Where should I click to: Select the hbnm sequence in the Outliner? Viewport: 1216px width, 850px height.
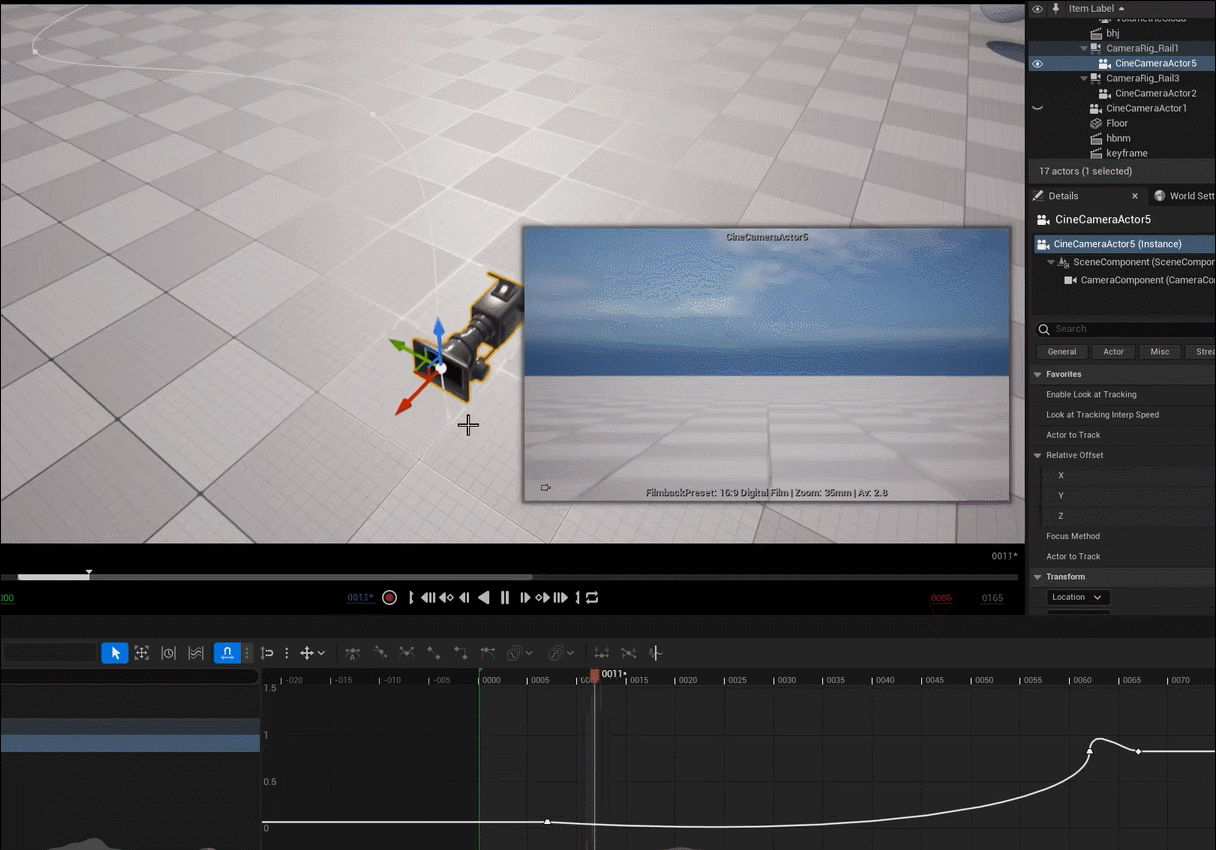tap(1118, 138)
